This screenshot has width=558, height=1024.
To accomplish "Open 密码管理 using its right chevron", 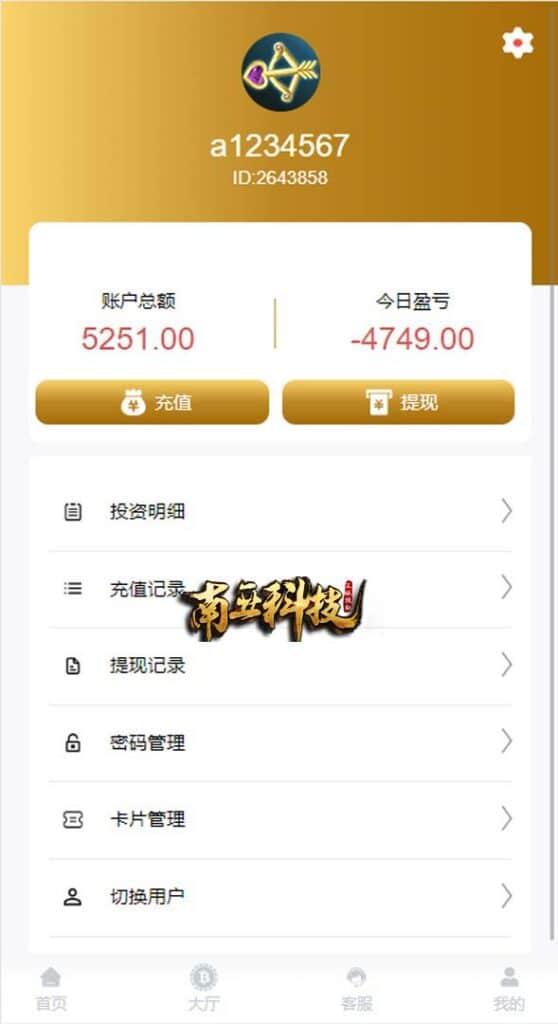I will pos(506,741).
